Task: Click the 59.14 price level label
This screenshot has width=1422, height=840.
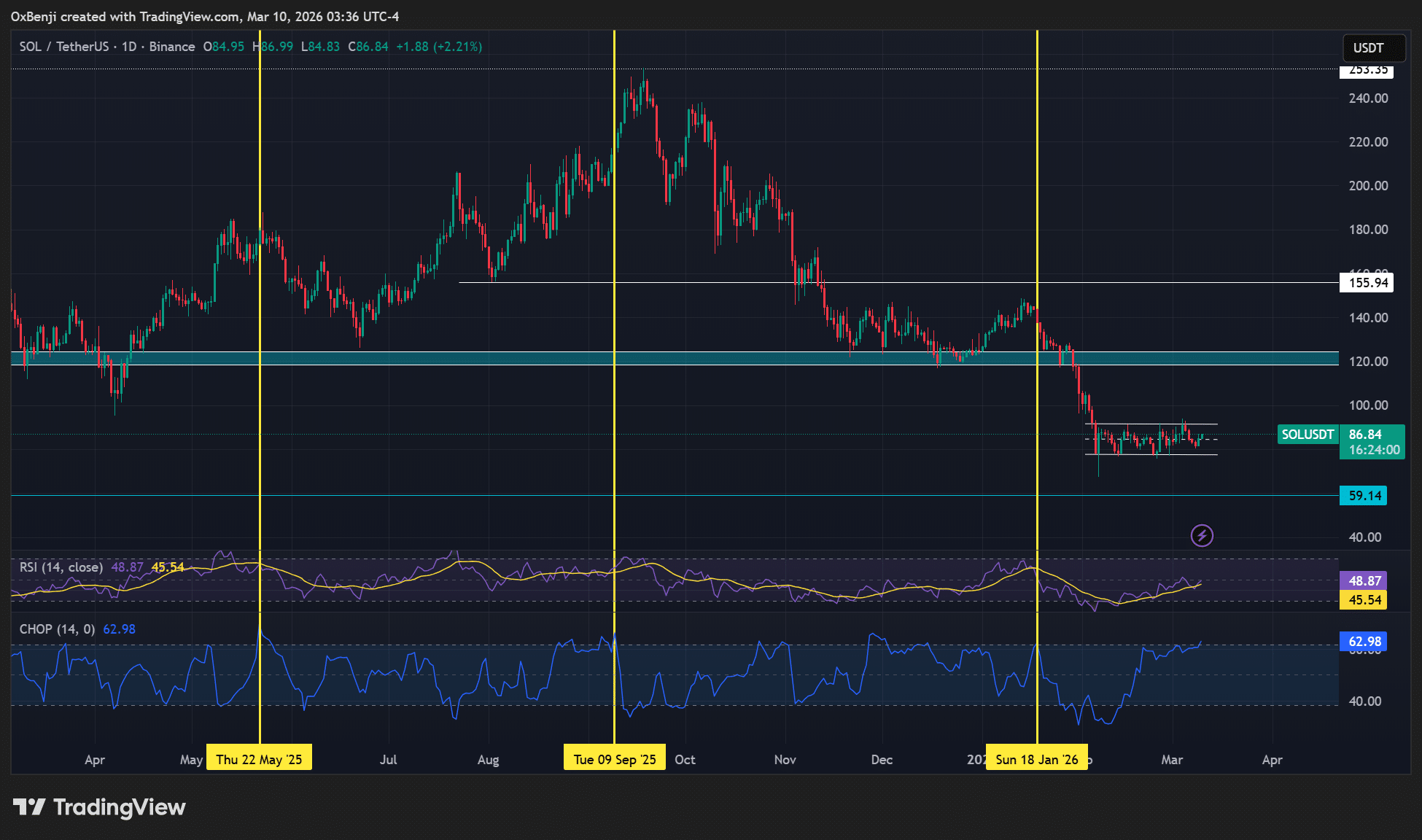Action: point(1364,496)
